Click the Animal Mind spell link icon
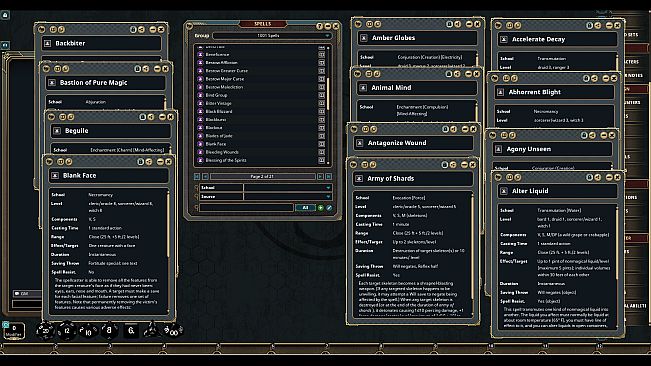651x366 pixels. (x=363, y=88)
